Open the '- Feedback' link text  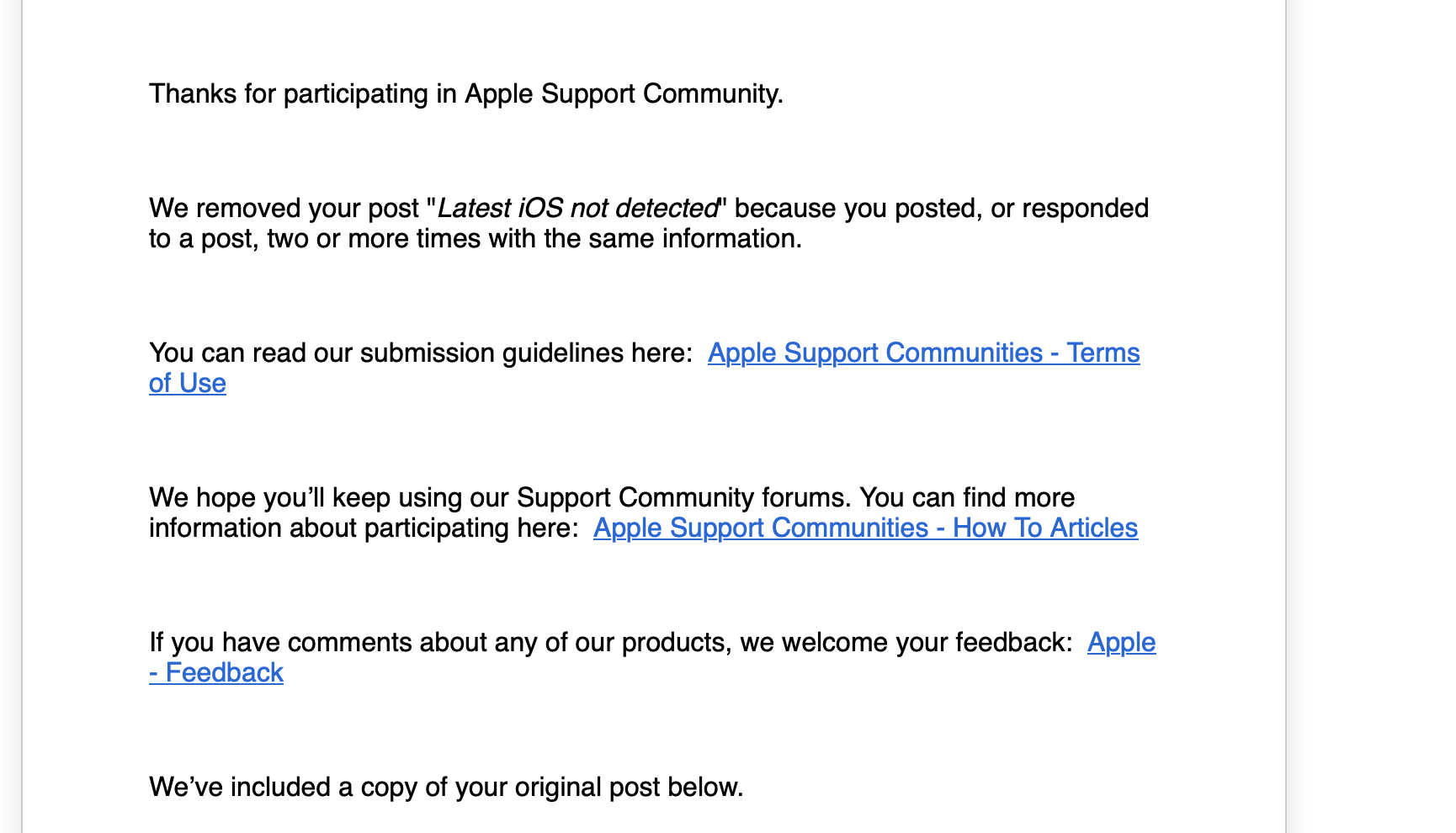coord(216,672)
